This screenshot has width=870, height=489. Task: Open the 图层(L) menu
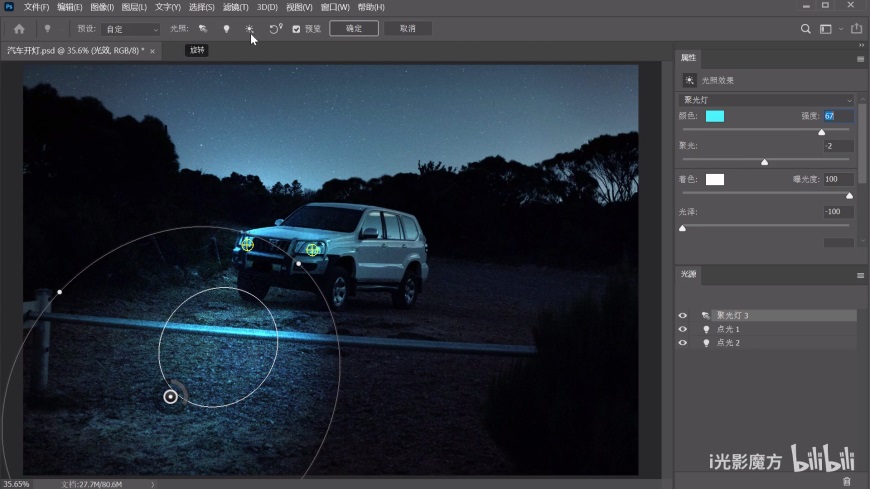134,7
